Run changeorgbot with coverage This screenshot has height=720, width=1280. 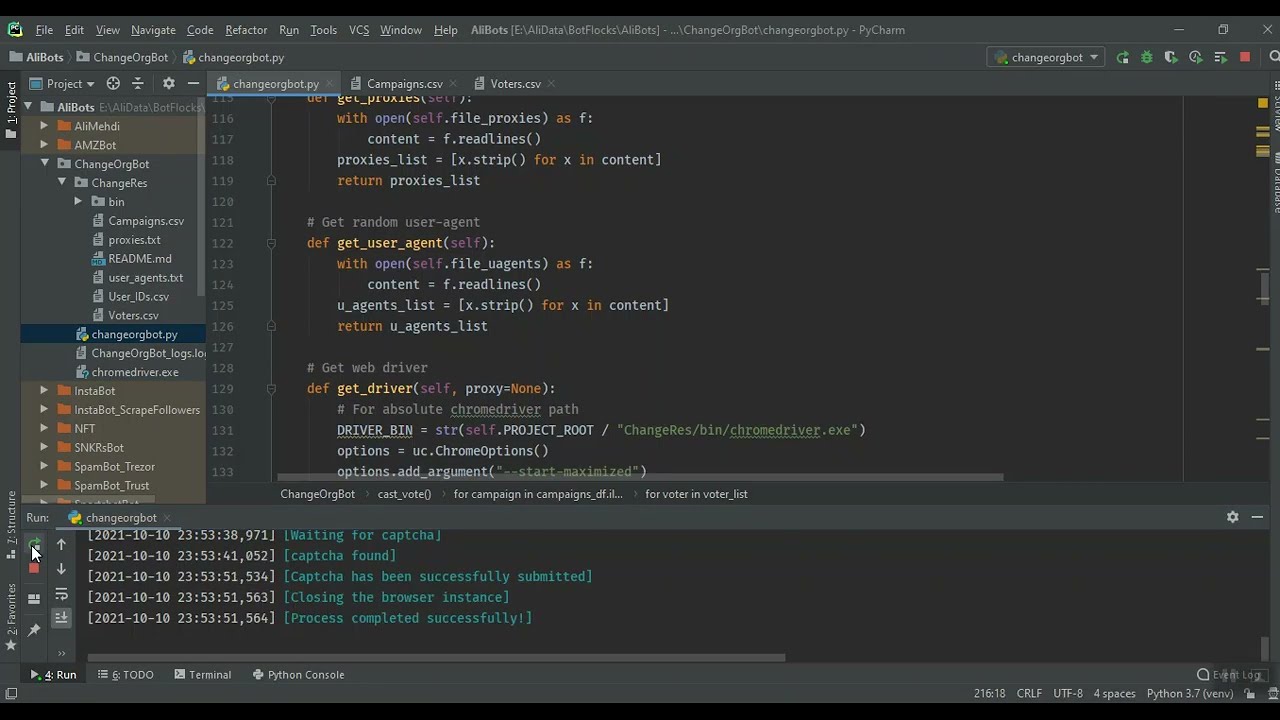(1171, 57)
